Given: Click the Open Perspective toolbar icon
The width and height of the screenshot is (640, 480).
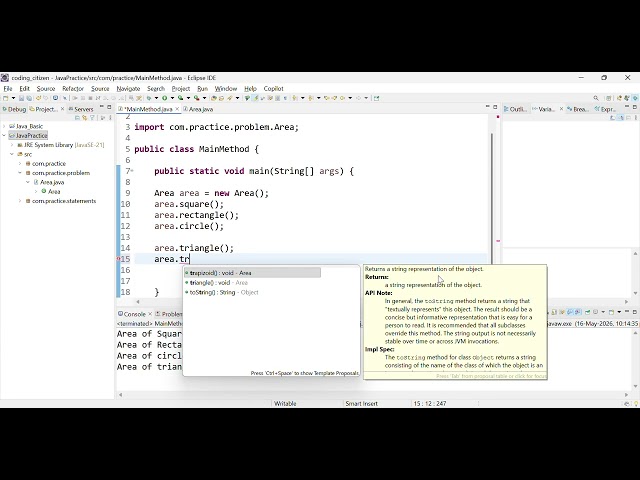Looking at the screenshot, I should (609, 98).
